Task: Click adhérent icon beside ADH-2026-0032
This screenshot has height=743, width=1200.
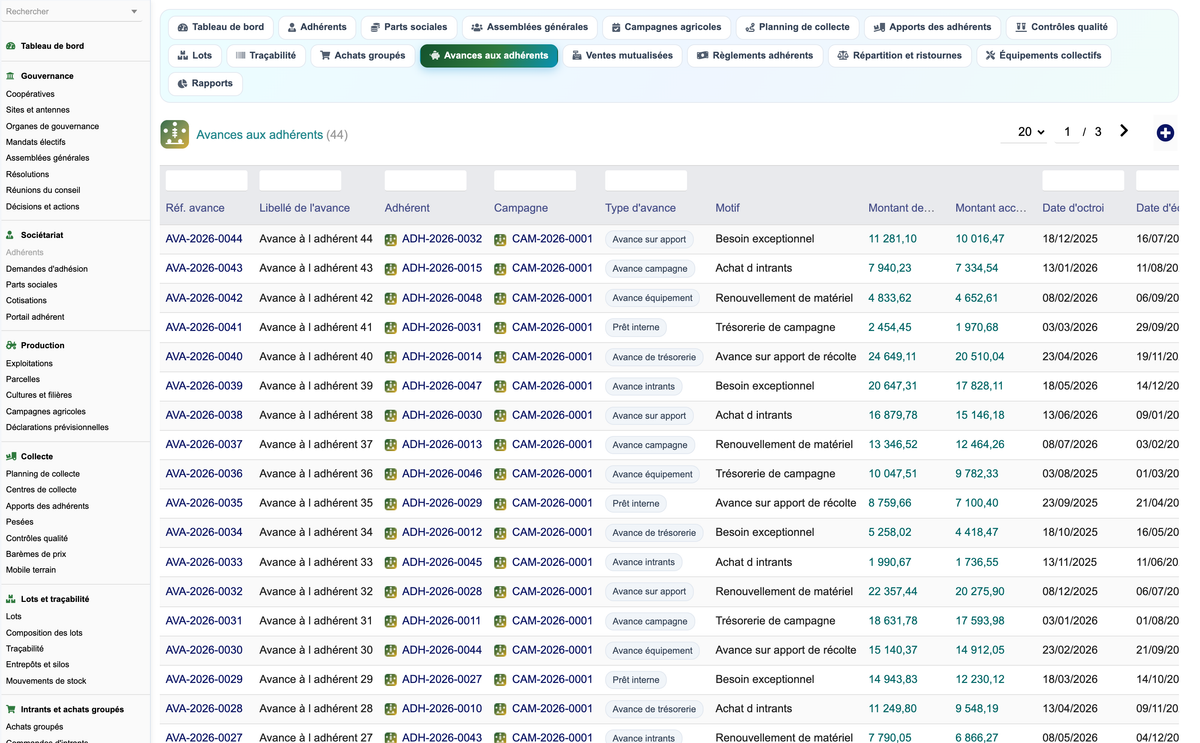Action: click(391, 240)
